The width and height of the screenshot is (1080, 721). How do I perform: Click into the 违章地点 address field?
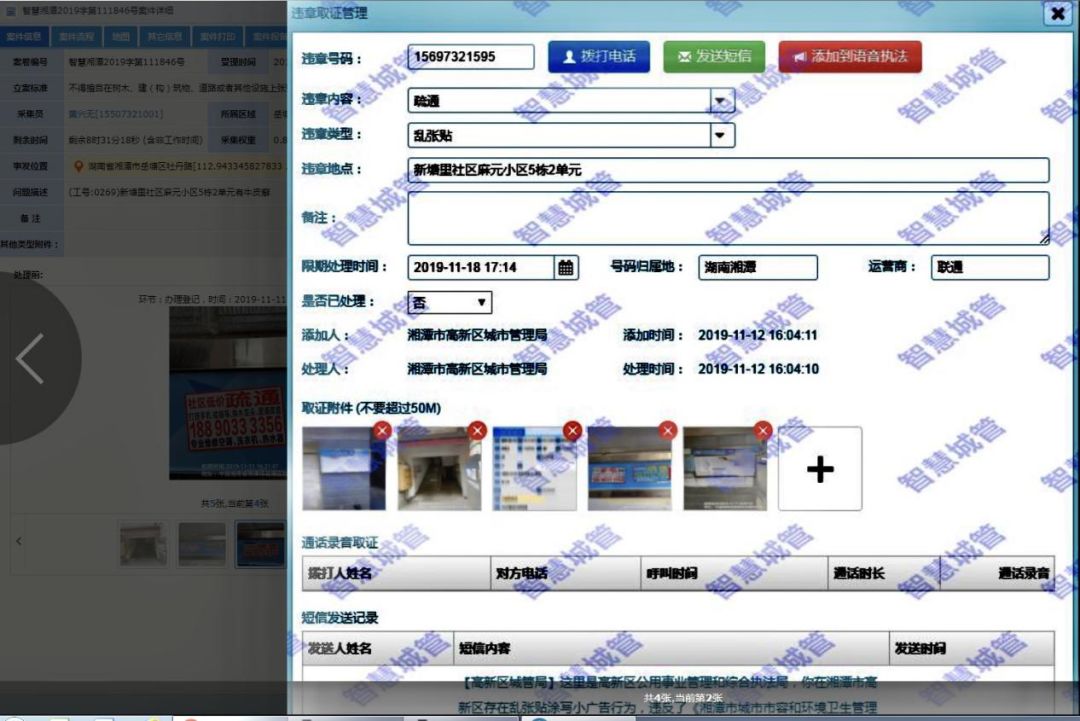pos(728,170)
